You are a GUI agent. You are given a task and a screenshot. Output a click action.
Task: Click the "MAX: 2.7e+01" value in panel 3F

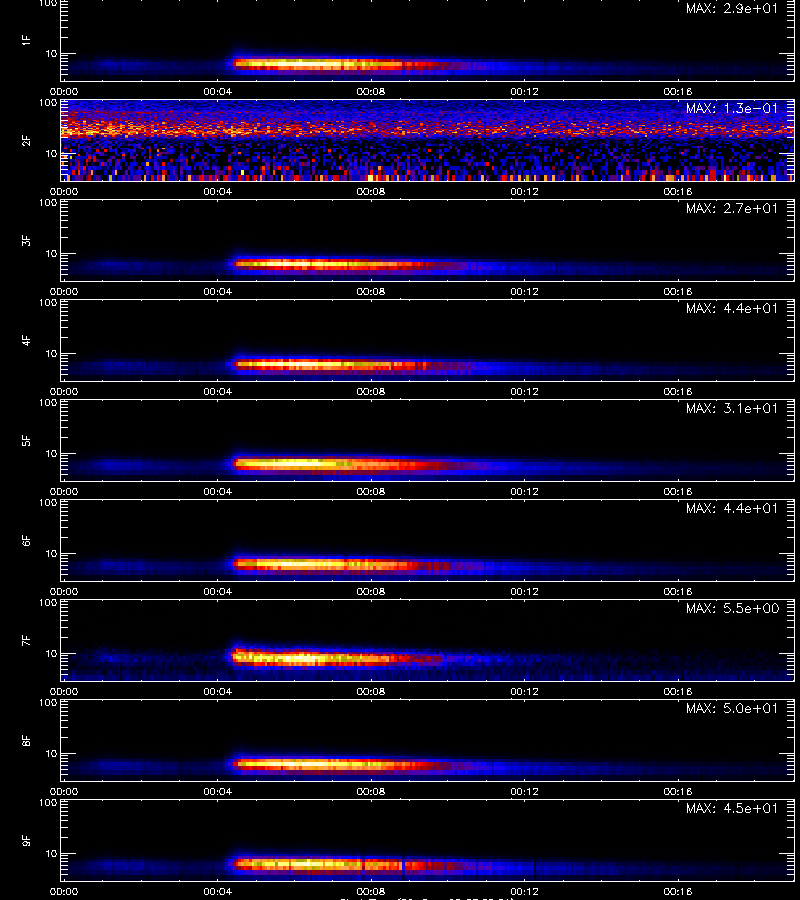click(732, 208)
